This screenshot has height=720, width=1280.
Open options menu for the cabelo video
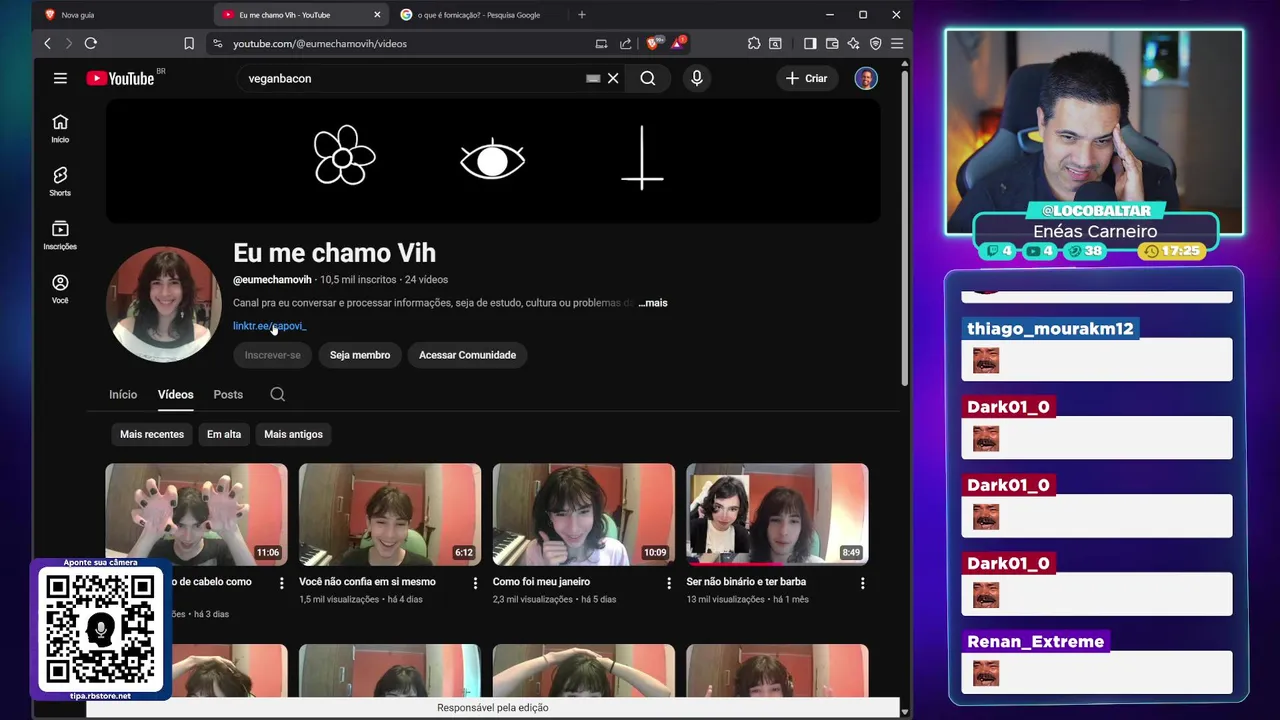pyautogui.click(x=281, y=582)
